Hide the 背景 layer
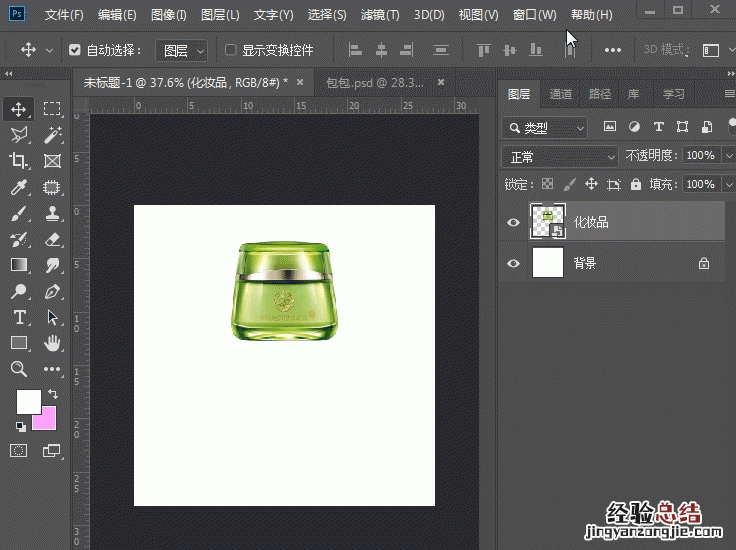 click(514, 263)
